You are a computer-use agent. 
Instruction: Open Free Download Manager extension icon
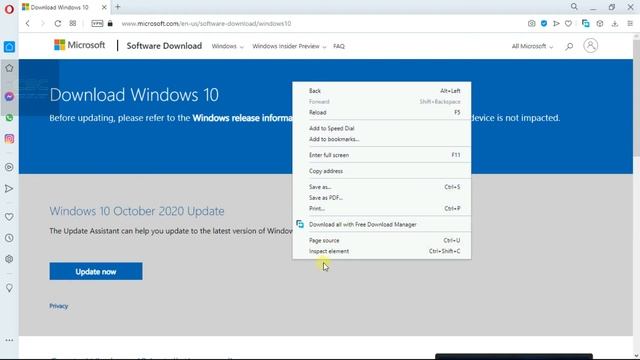pos(585,24)
